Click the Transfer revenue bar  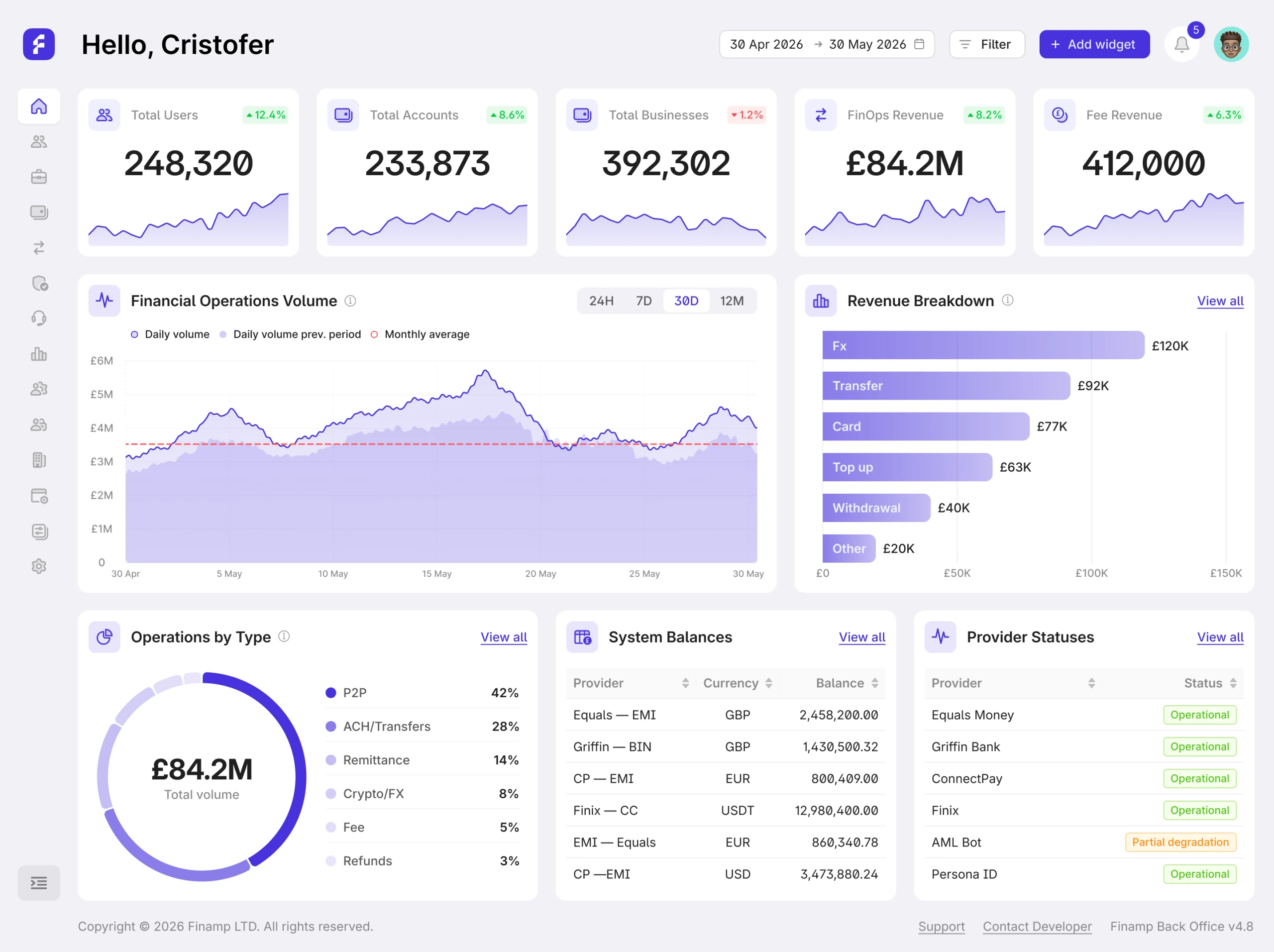click(x=946, y=386)
